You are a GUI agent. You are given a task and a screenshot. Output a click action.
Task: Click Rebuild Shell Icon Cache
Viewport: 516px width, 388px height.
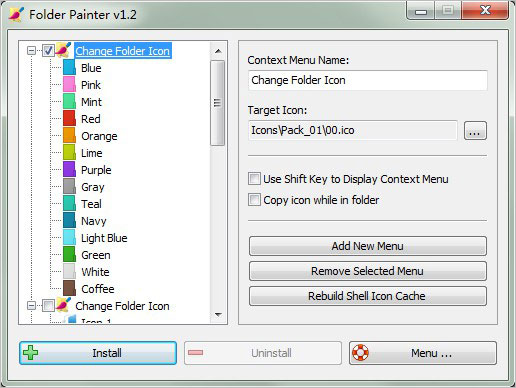[x=368, y=296]
